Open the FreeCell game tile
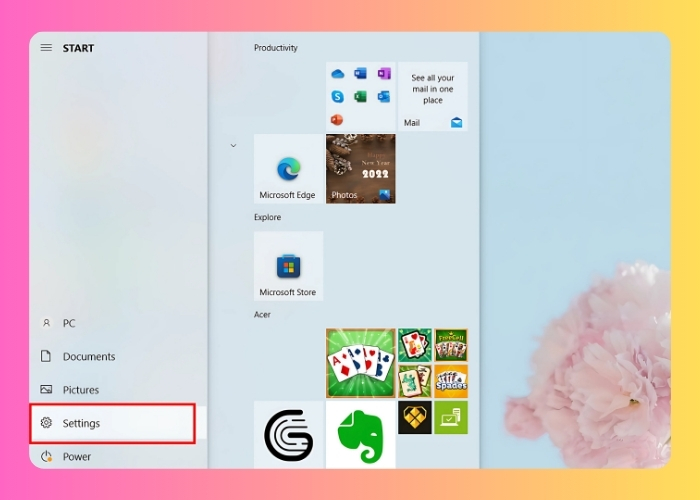 pos(450,345)
